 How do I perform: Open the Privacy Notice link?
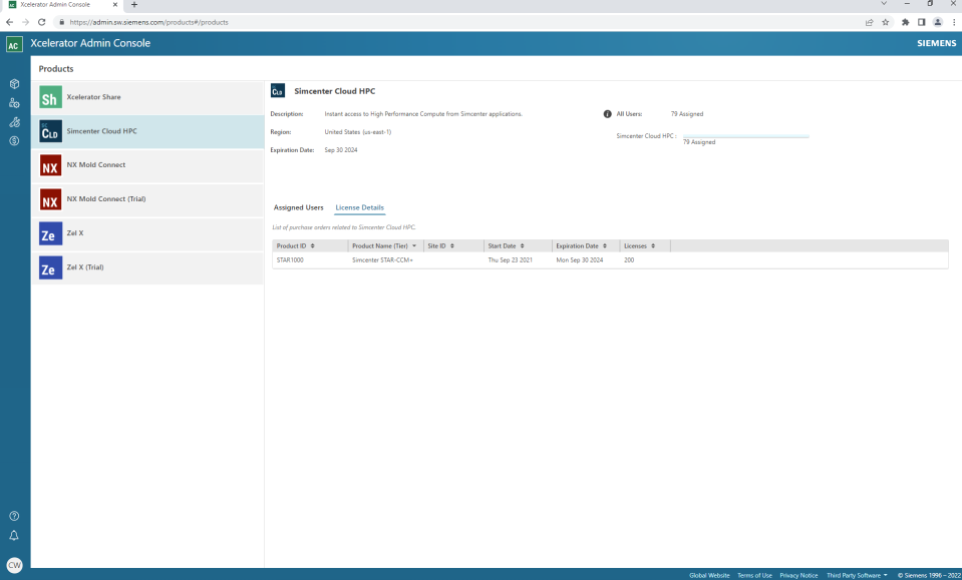pyautogui.click(x=798, y=575)
